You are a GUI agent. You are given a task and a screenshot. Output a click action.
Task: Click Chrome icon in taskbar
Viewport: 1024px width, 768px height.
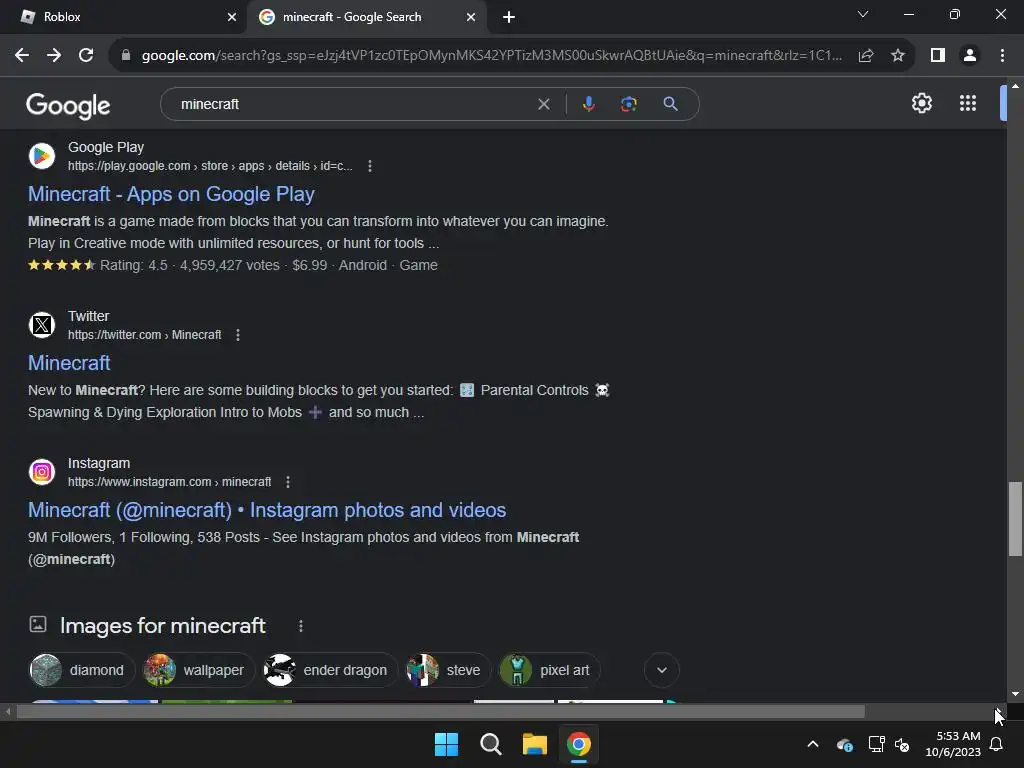579,744
